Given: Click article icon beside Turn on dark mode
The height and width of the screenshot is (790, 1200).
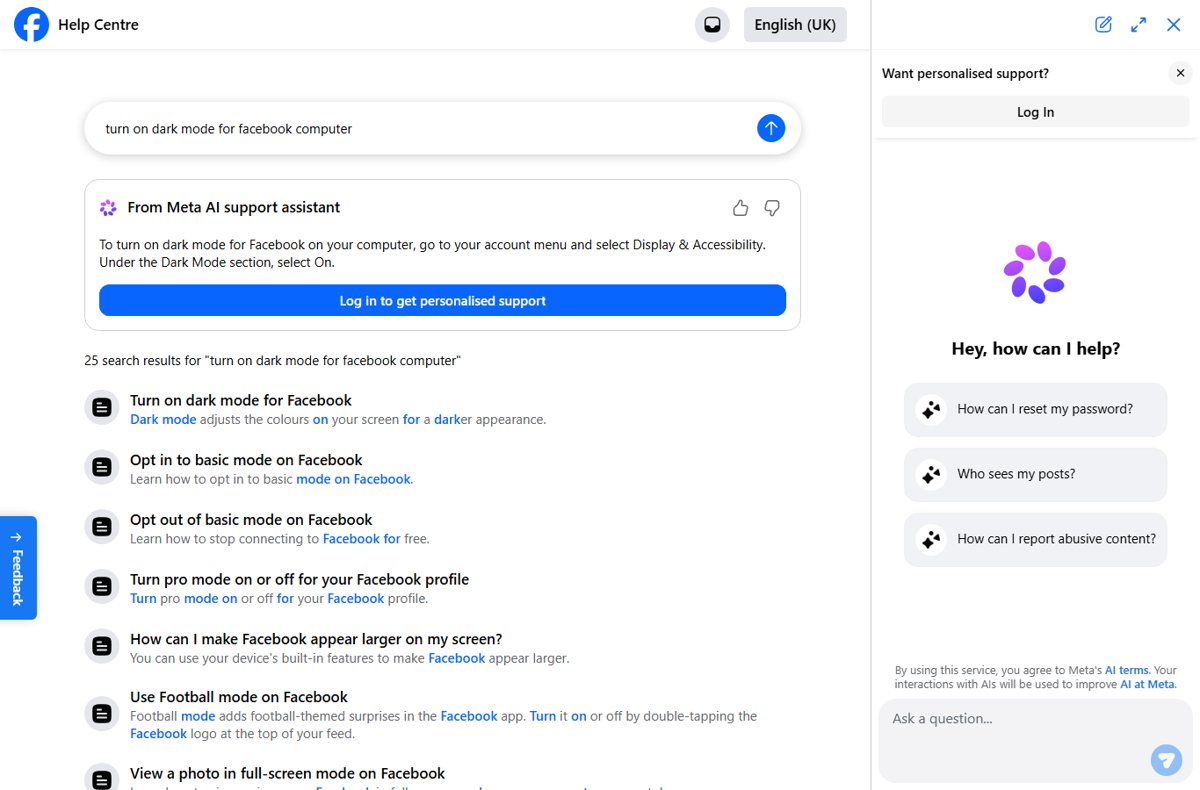Looking at the screenshot, I should click(102, 408).
